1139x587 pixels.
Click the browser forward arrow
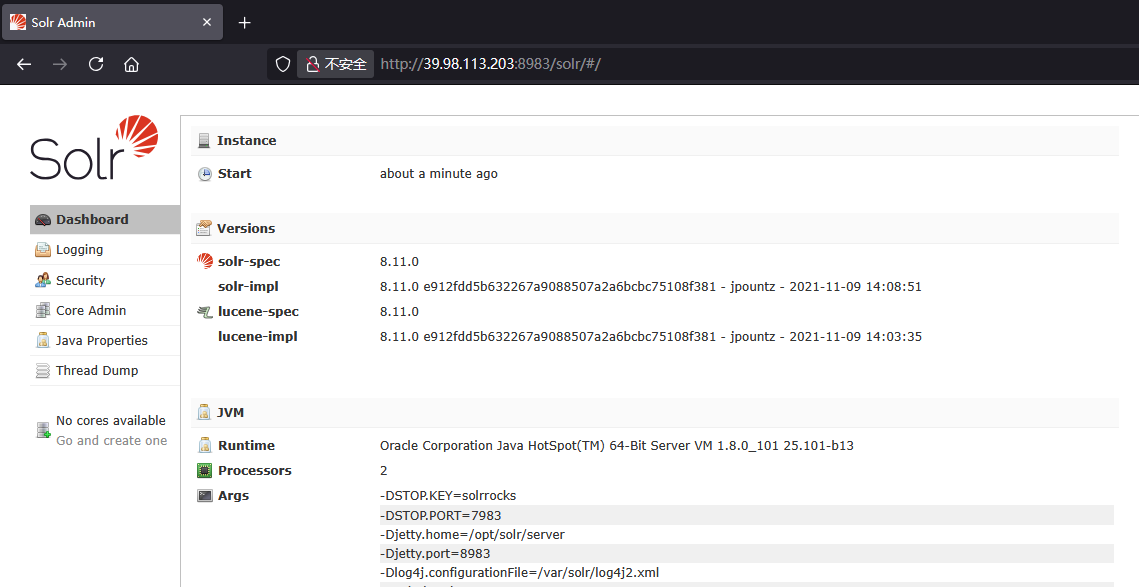pos(60,64)
